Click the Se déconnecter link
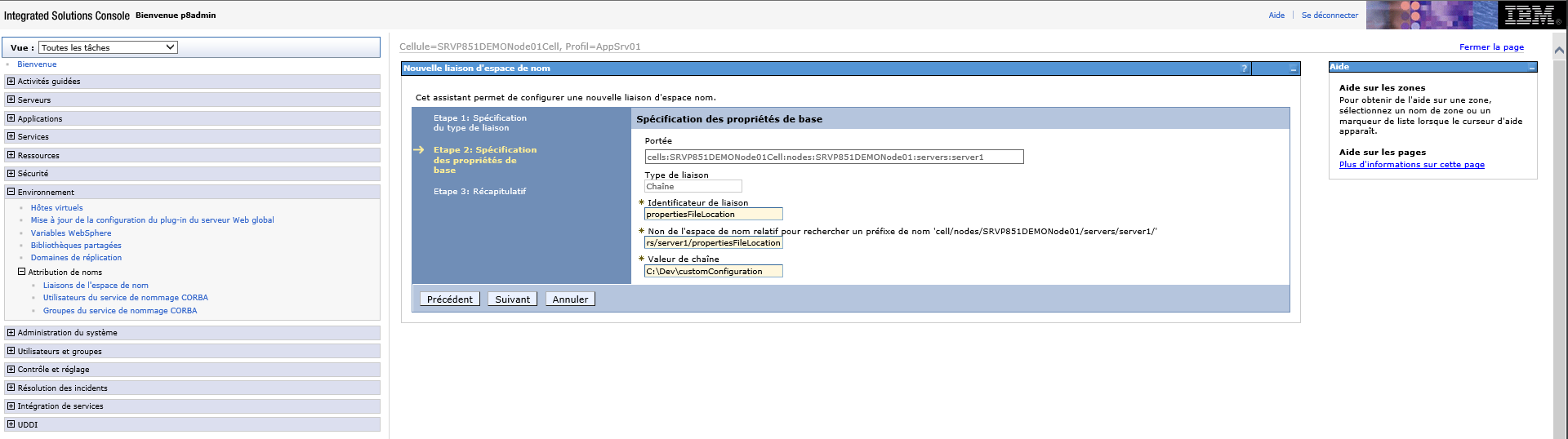Viewport: 1568px width, 439px height. coord(1330,16)
